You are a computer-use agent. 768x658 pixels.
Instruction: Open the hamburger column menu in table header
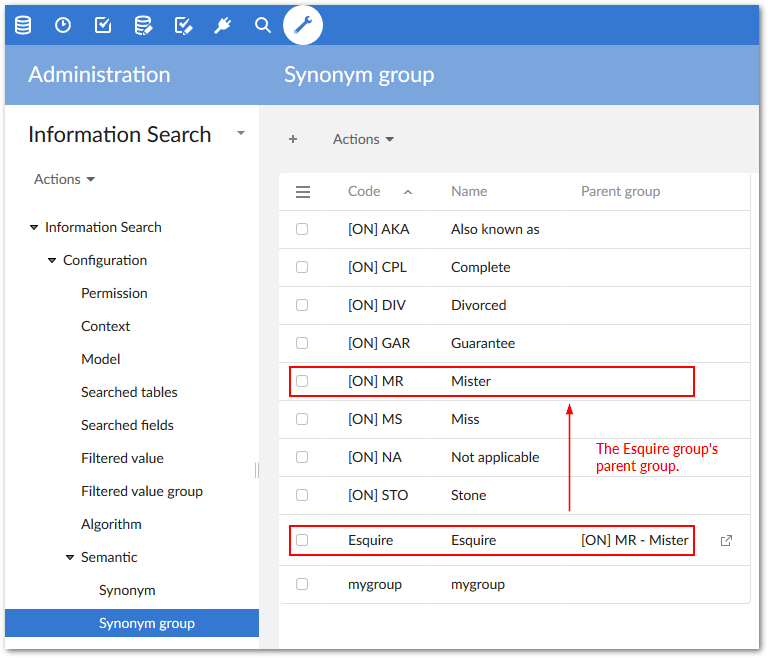(x=303, y=192)
